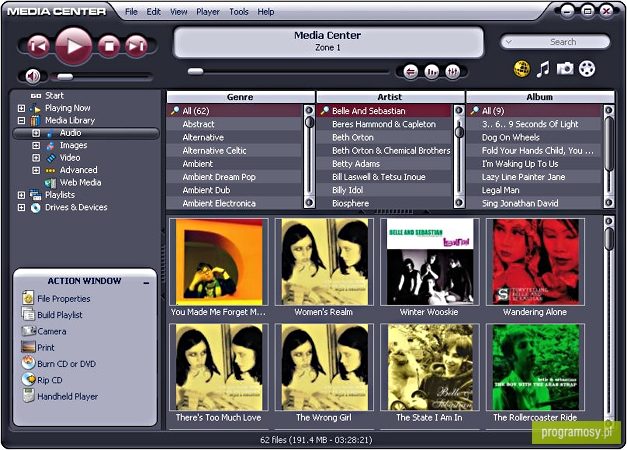
Task: Expand the Playing Now node
Action: tap(22, 108)
